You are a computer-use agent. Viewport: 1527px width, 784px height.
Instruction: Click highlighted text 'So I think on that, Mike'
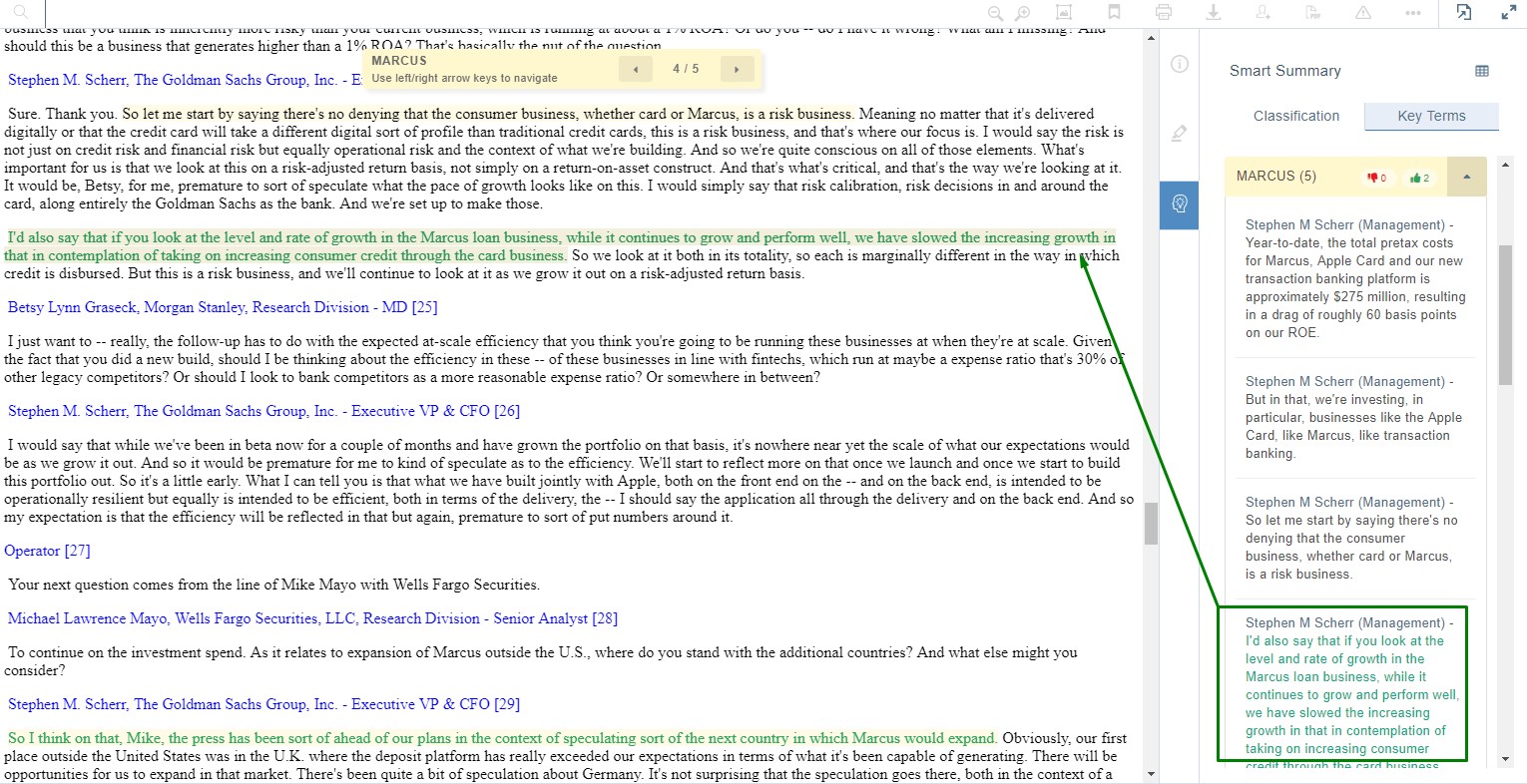pyautogui.click(x=502, y=738)
